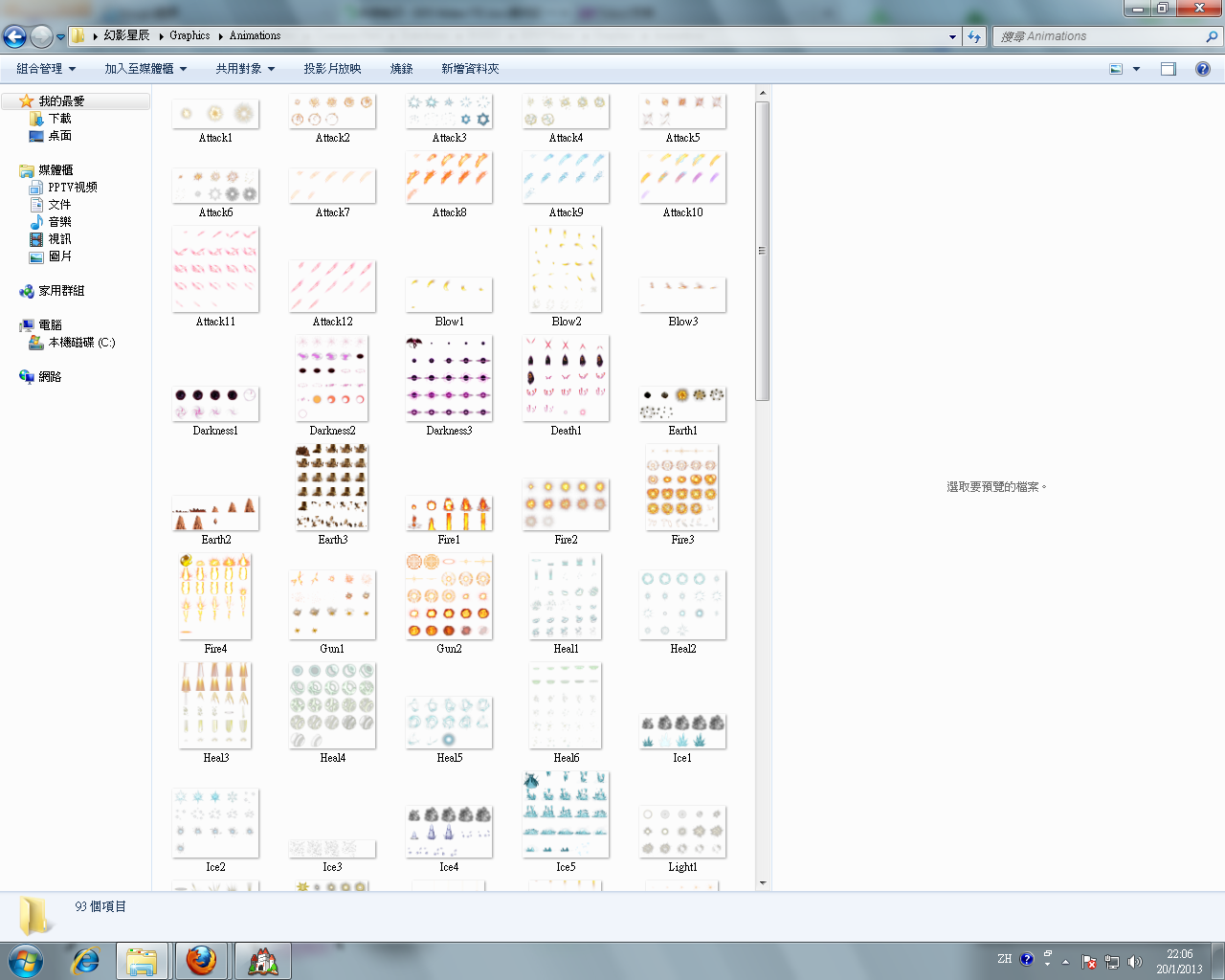Image resolution: width=1225 pixels, height=980 pixels.
Task: Click the Windows Start orb
Action: (x=26, y=961)
